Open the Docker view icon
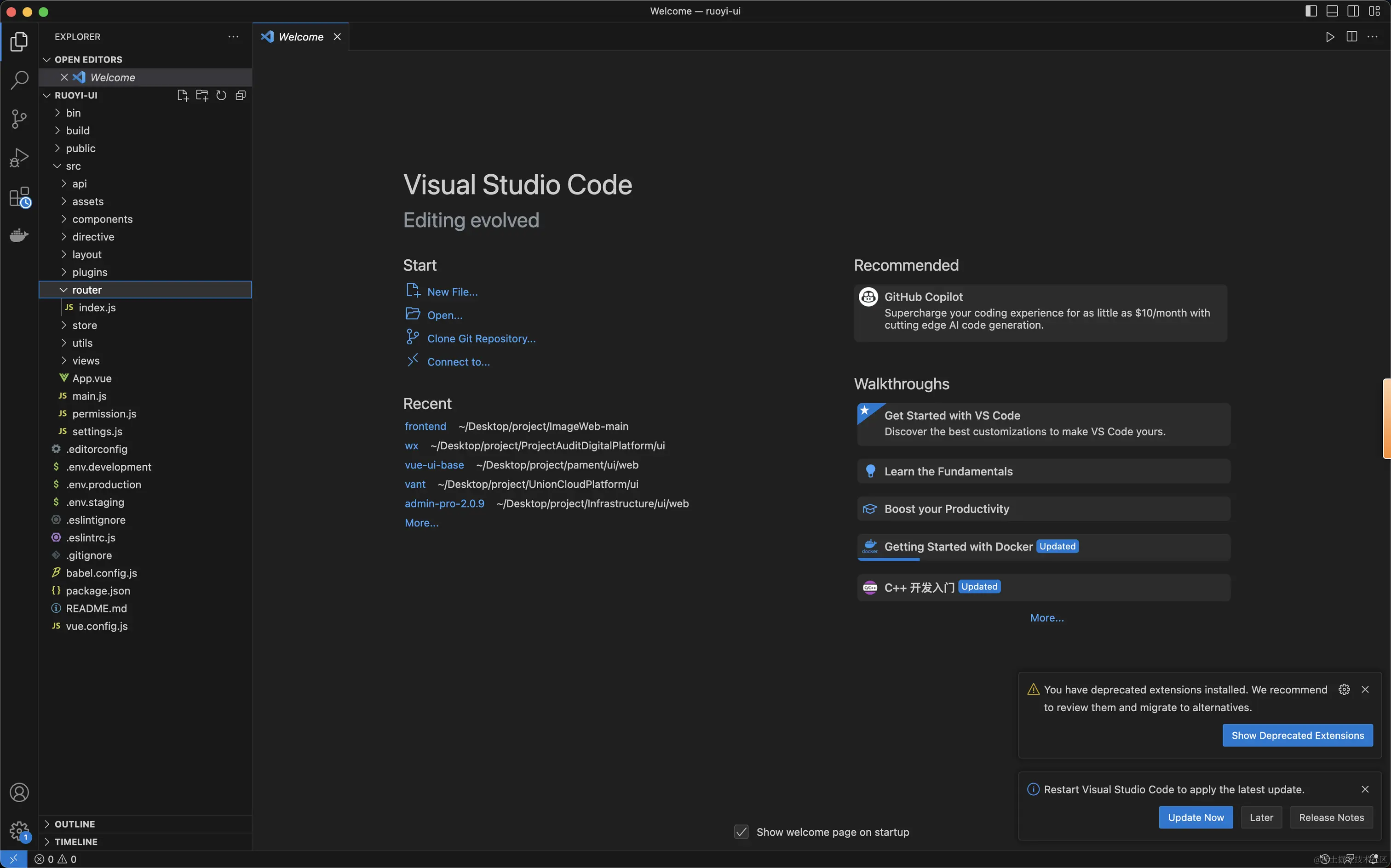The width and height of the screenshot is (1391, 868). pos(19,235)
